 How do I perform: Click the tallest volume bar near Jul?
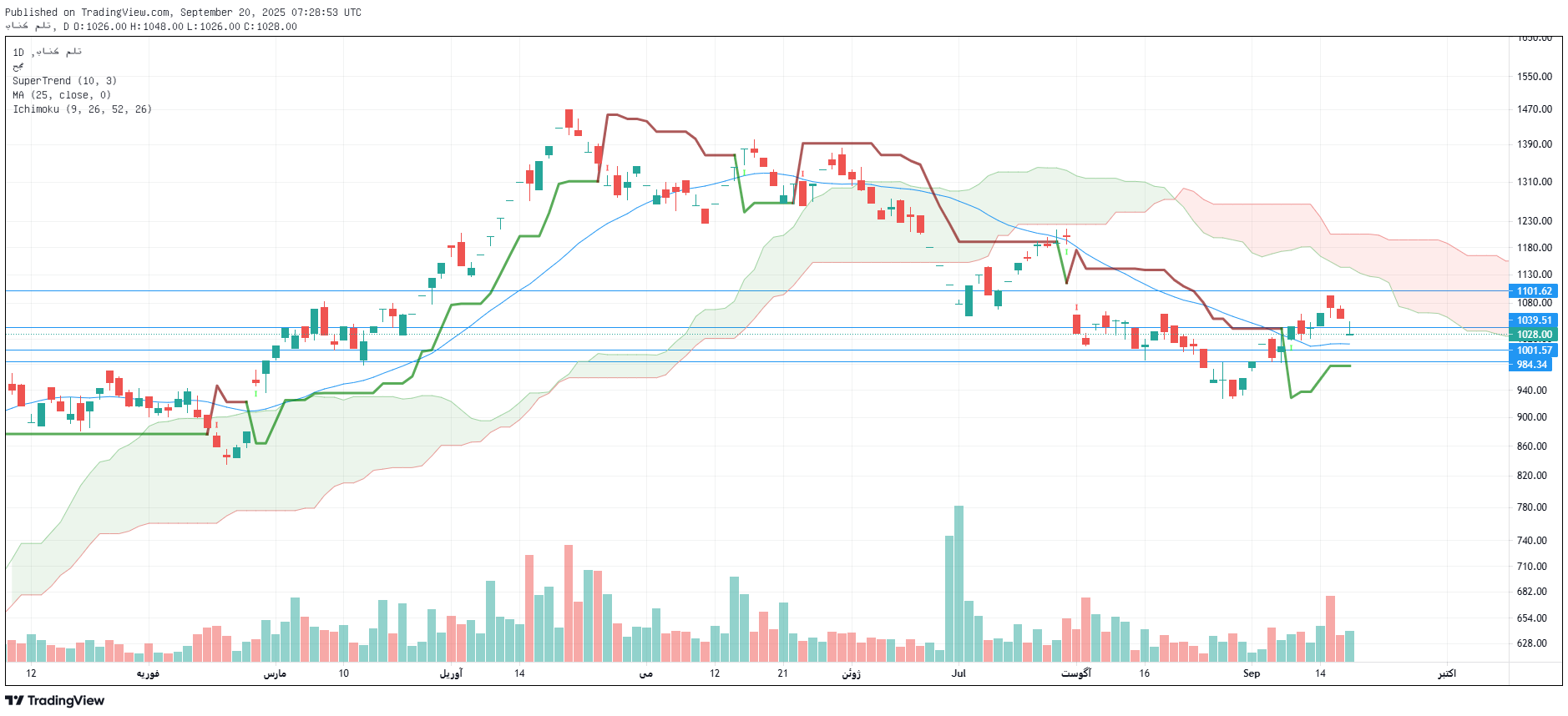click(959, 584)
